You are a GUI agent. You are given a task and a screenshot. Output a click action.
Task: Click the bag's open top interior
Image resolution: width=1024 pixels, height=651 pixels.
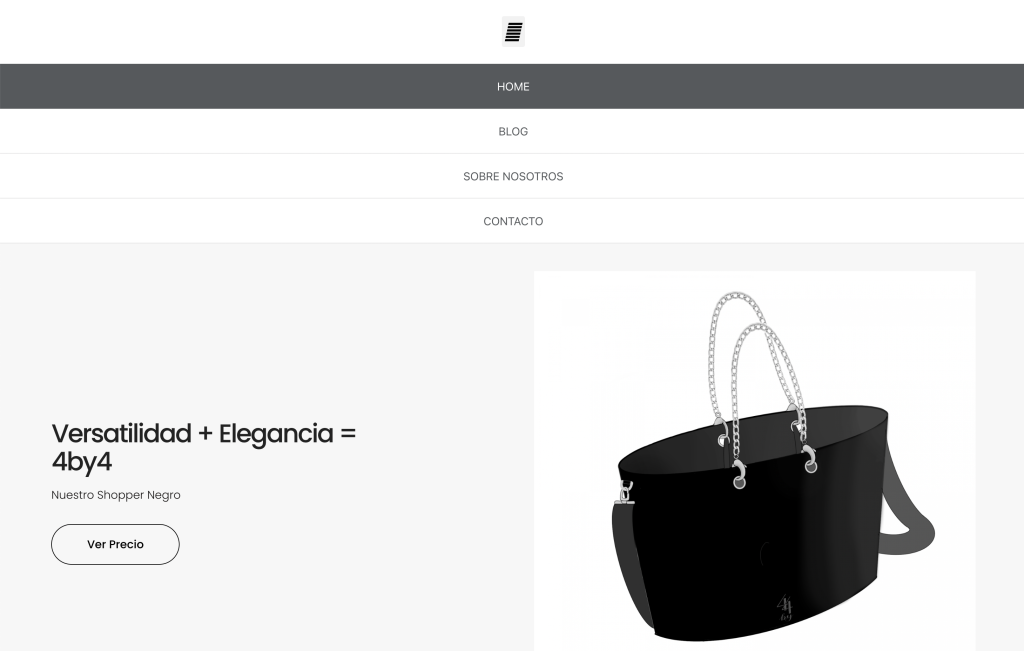point(751,434)
